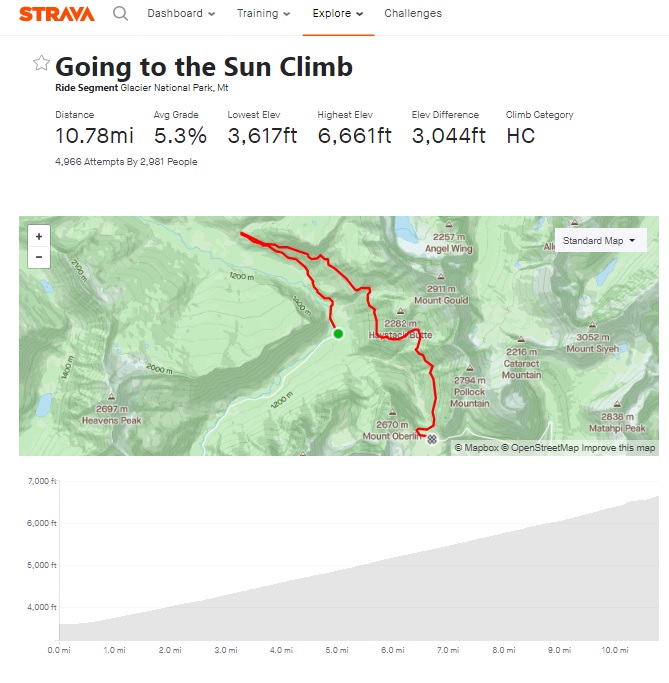Zoom out on the map

39,257
